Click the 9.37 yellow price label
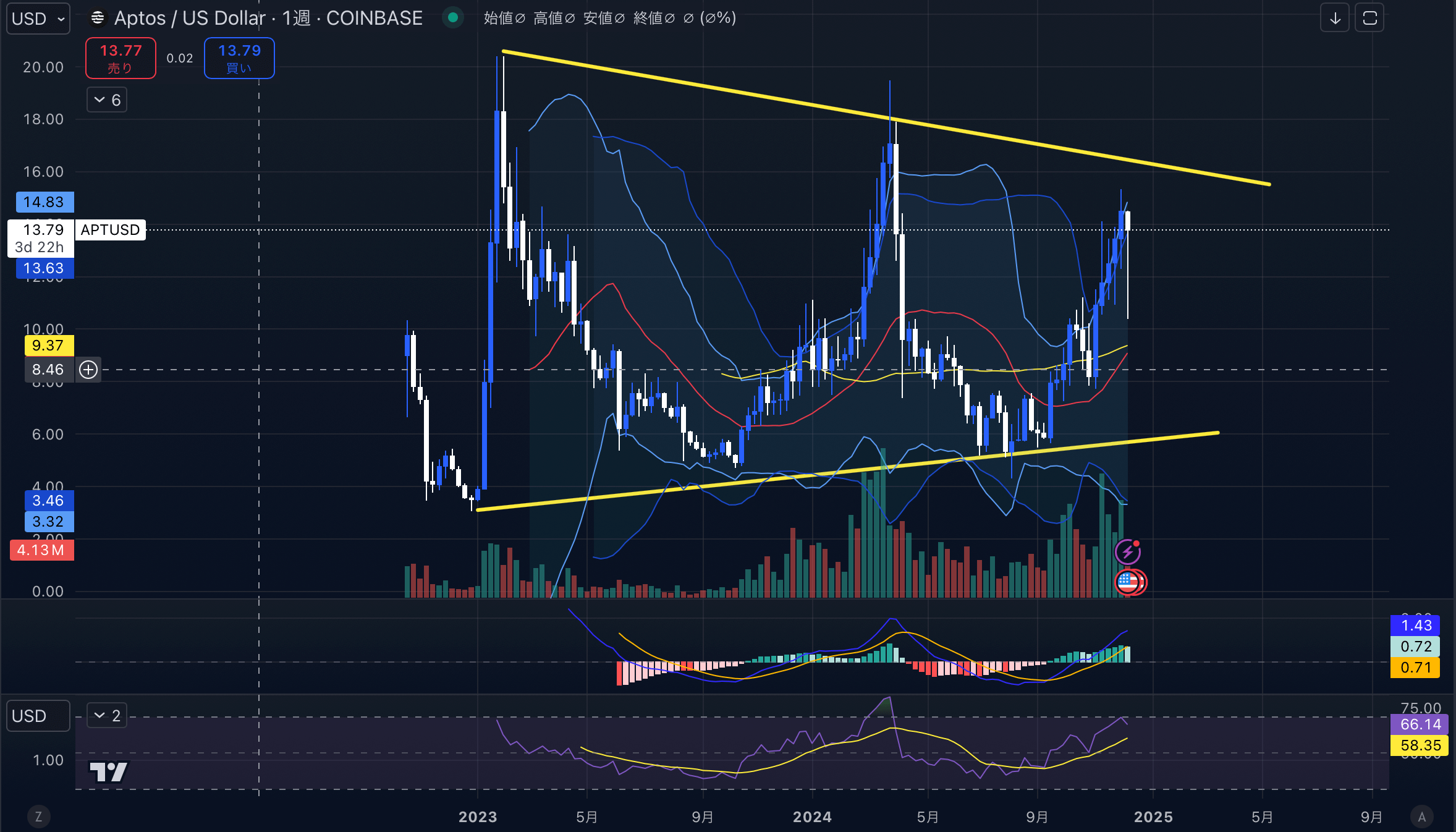The width and height of the screenshot is (1456, 832). [x=49, y=346]
